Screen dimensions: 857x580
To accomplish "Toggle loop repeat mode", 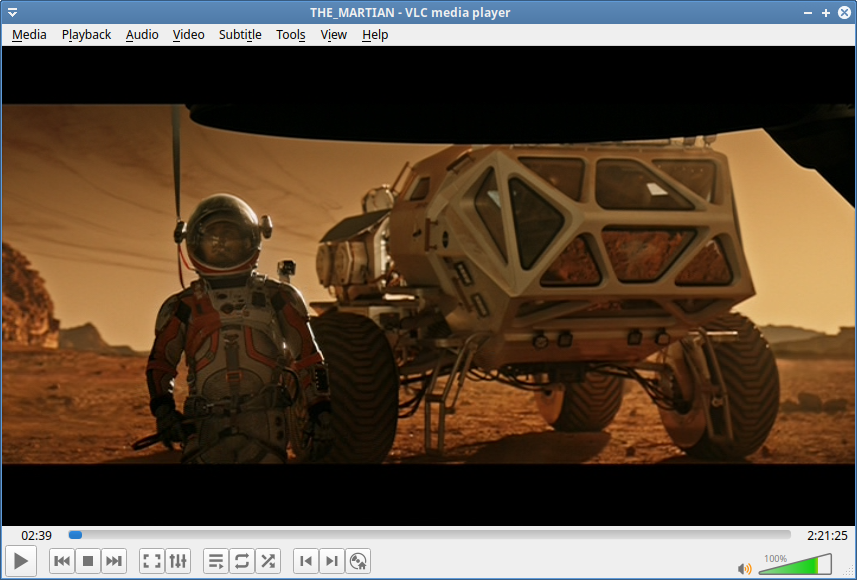I will [x=242, y=561].
